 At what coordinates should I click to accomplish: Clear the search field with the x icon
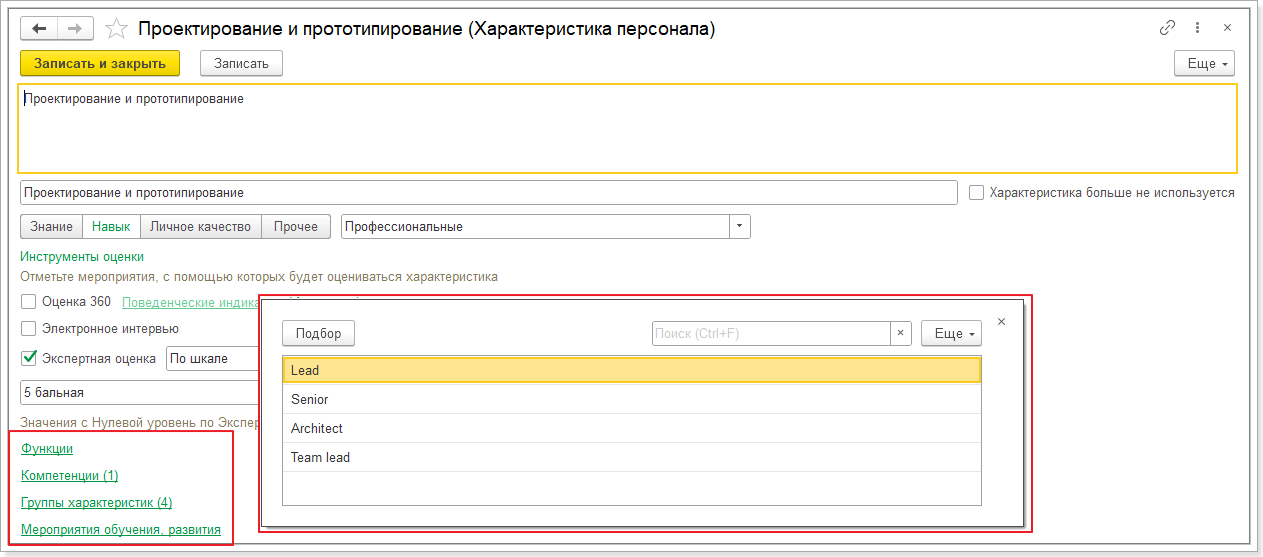pyautogui.click(x=900, y=334)
